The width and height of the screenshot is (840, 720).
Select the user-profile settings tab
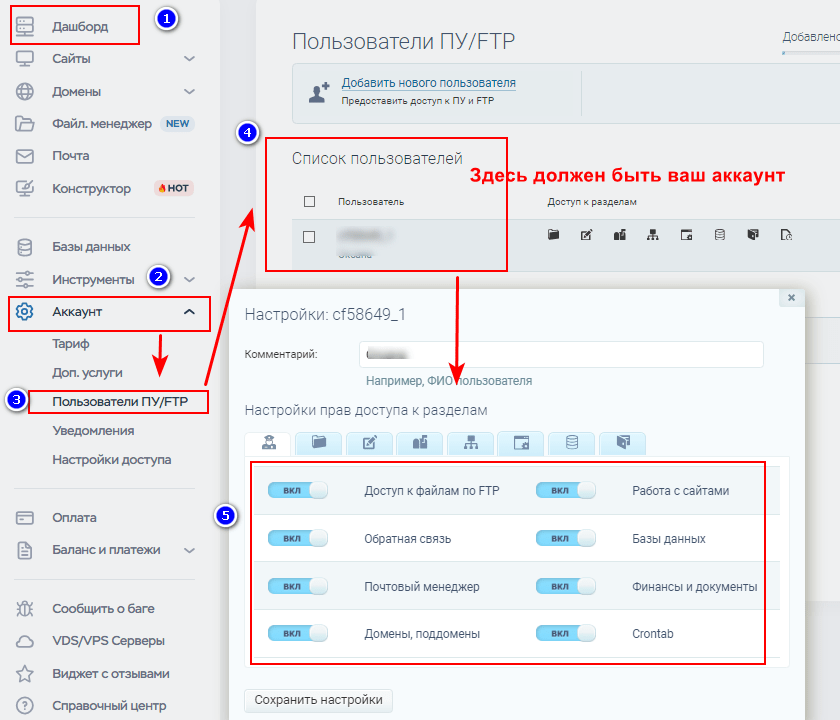tap(268, 444)
